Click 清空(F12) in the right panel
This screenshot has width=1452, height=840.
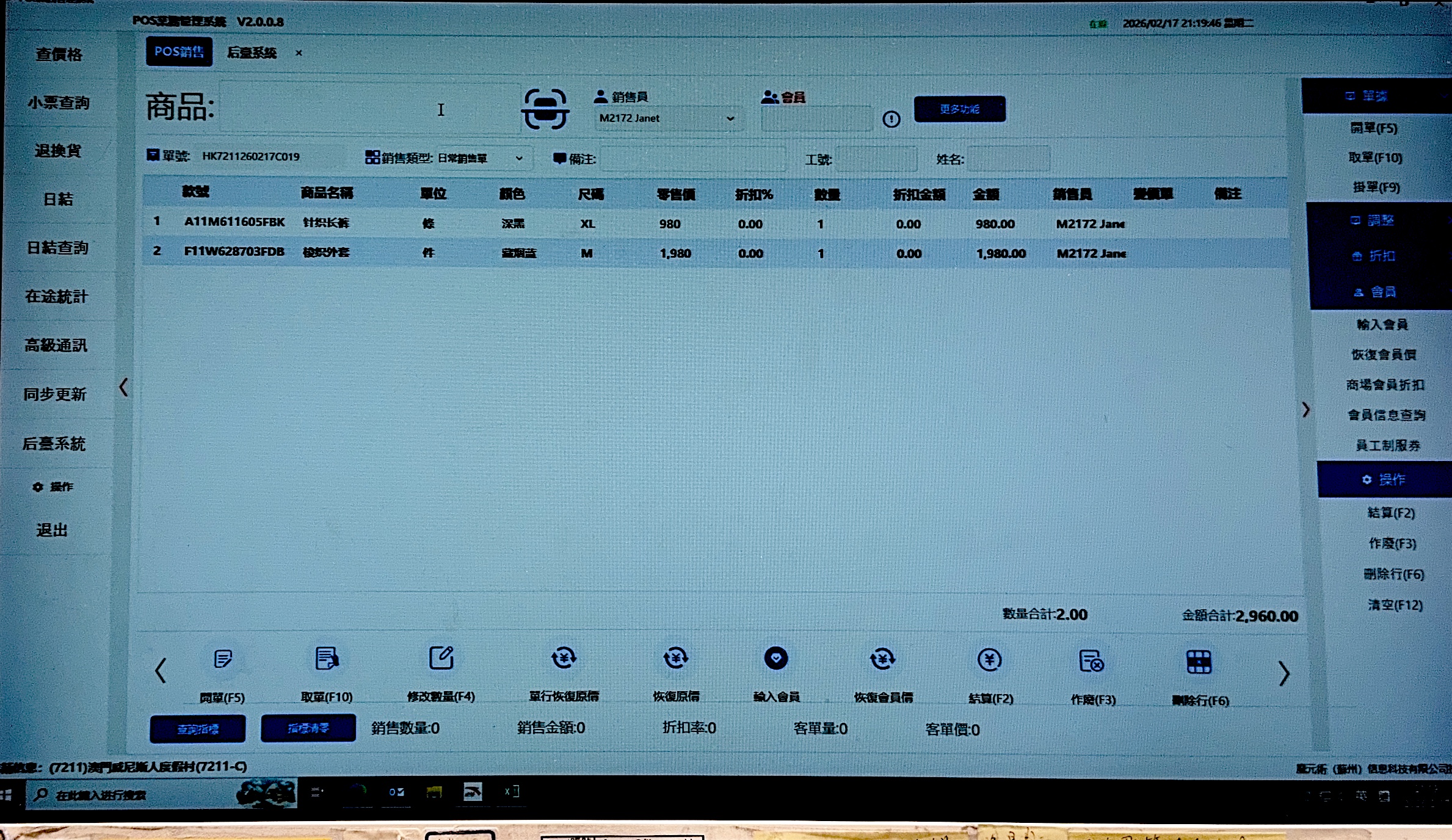coord(1395,605)
